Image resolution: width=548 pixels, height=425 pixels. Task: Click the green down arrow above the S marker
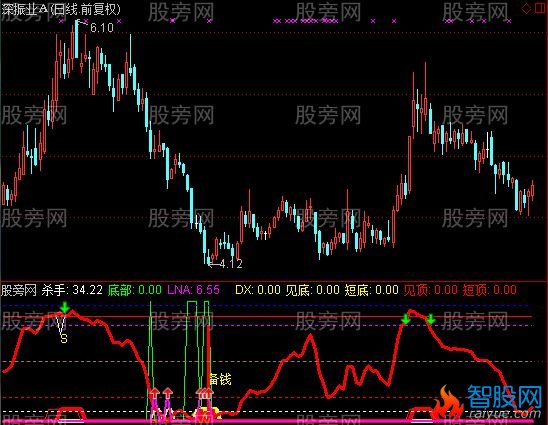click(x=65, y=307)
